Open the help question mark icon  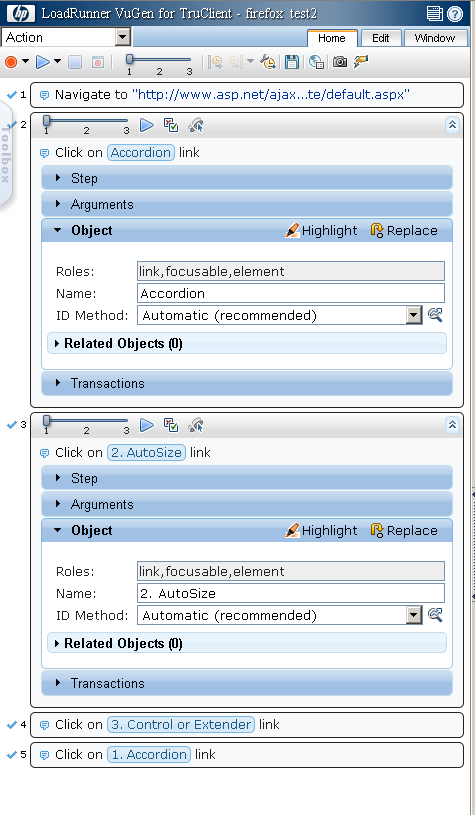(x=455, y=14)
